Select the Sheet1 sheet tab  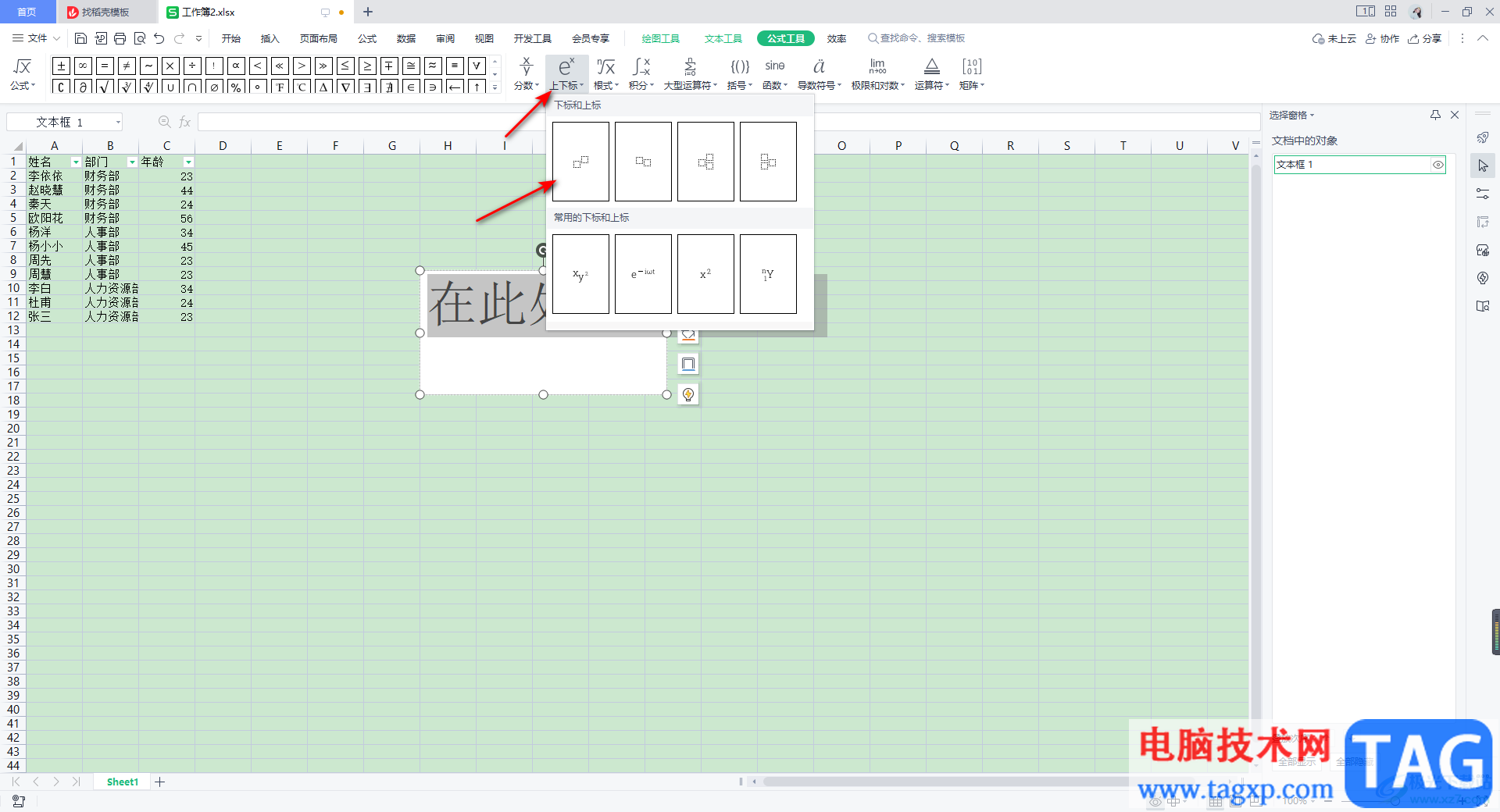coord(123,782)
